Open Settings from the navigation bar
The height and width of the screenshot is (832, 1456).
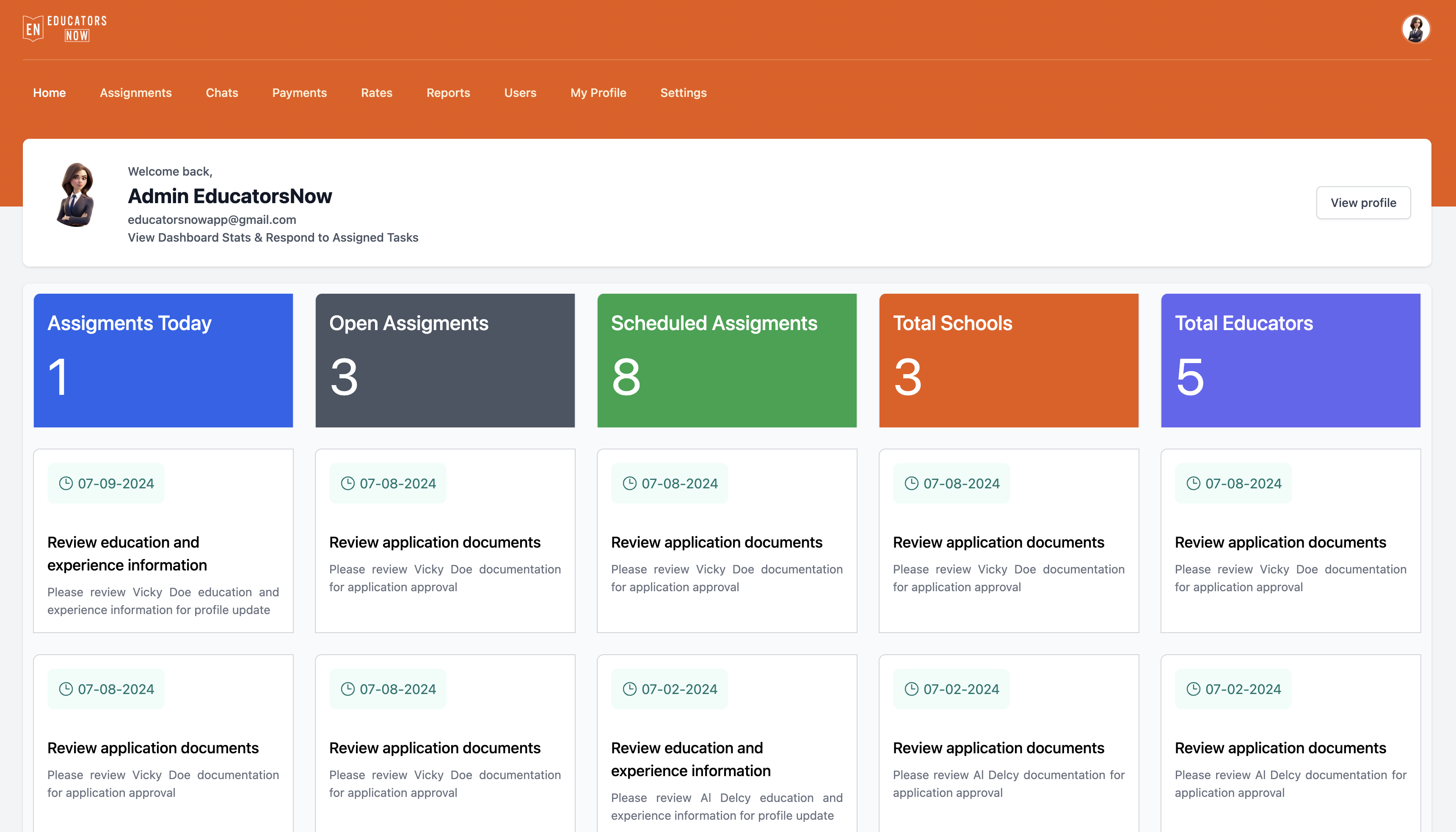[683, 93]
